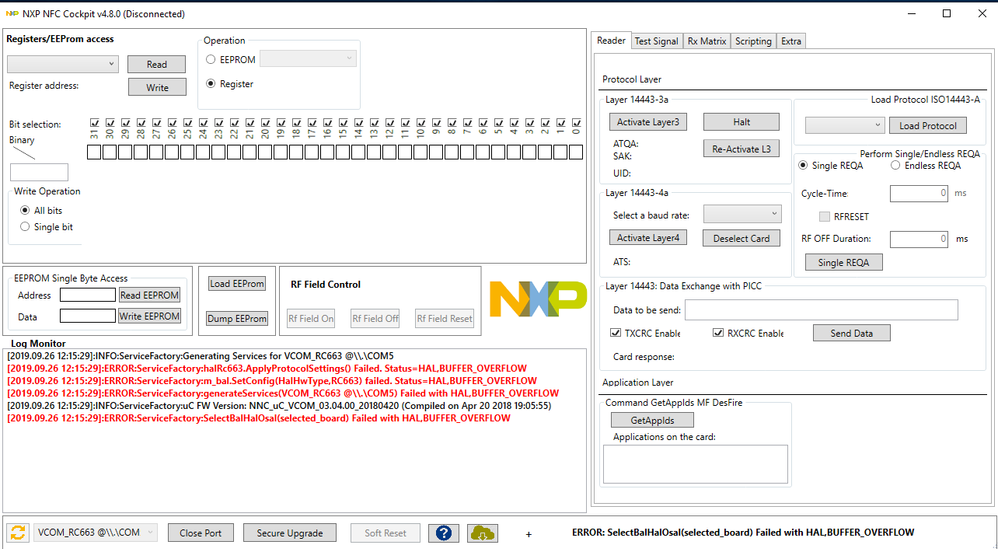Click the Secure Upgrade button
Image resolution: width=998 pixels, height=549 pixels.
coord(290,533)
